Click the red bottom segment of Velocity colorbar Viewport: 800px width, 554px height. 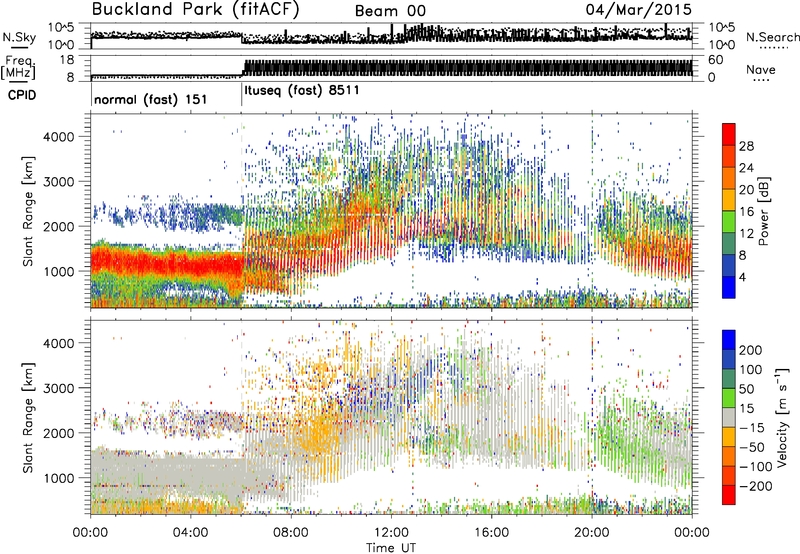pyautogui.click(x=729, y=495)
